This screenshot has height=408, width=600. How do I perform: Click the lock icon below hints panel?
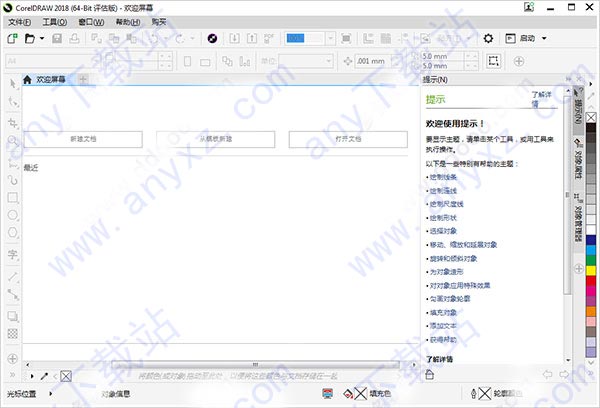430,374
